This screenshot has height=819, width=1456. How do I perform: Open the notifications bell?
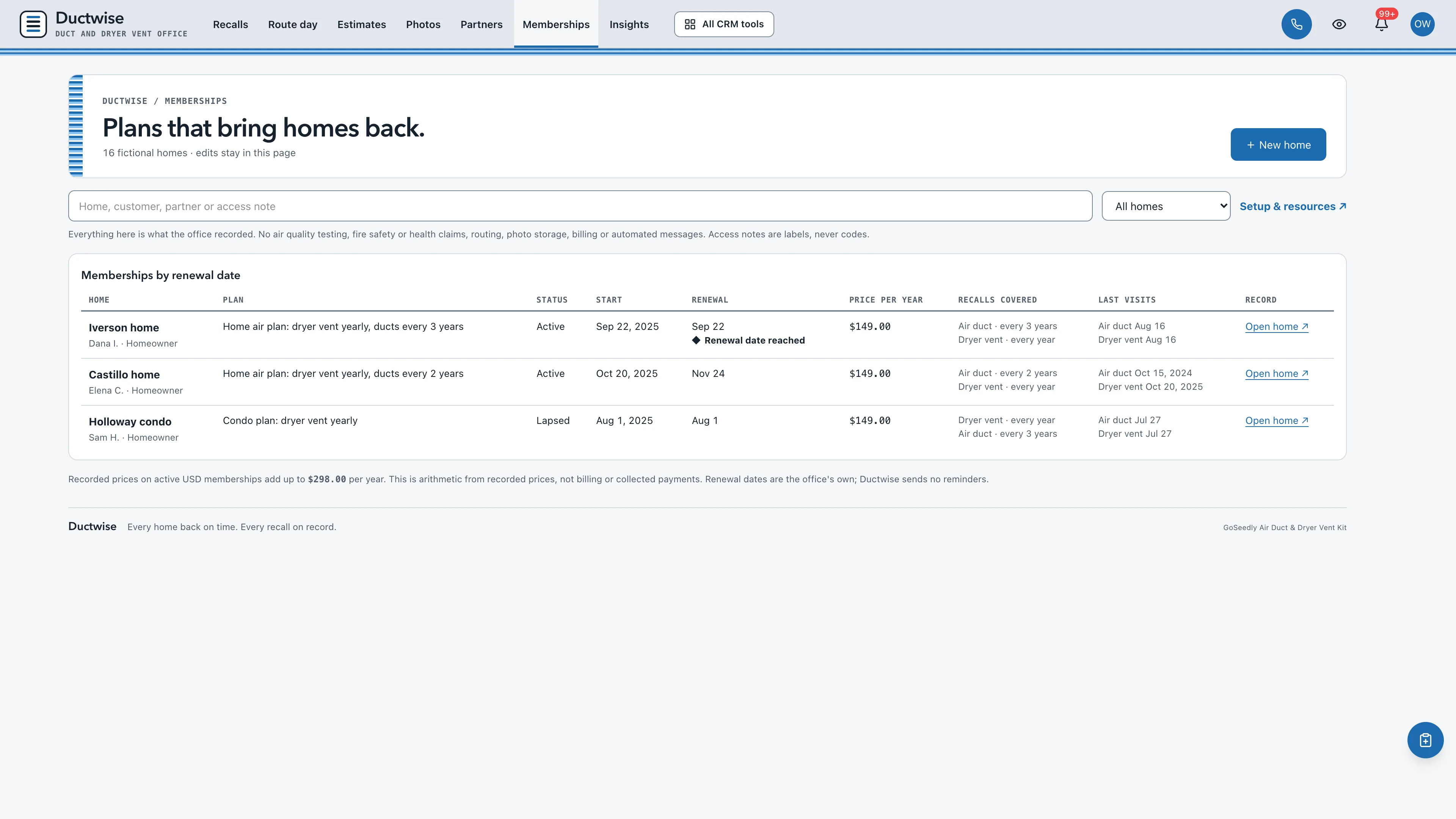tap(1381, 24)
